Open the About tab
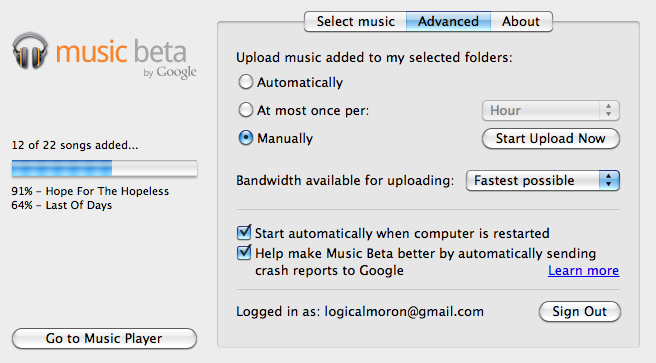The width and height of the screenshot is (656, 363). 521,21
